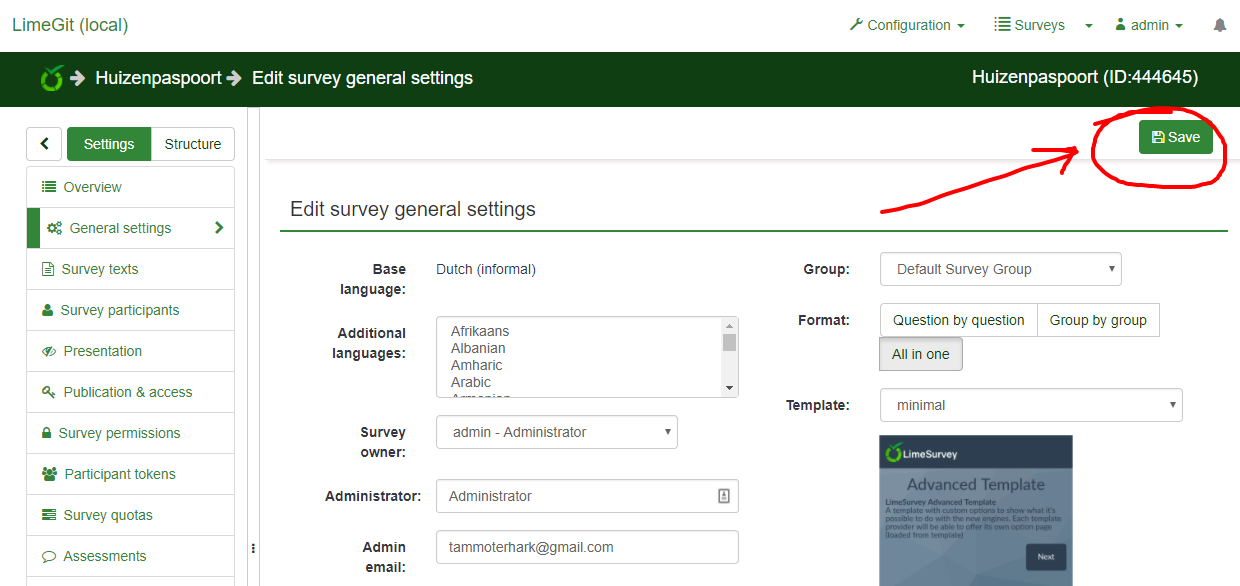
Task: Click the Save button
Action: tap(1175, 137)
